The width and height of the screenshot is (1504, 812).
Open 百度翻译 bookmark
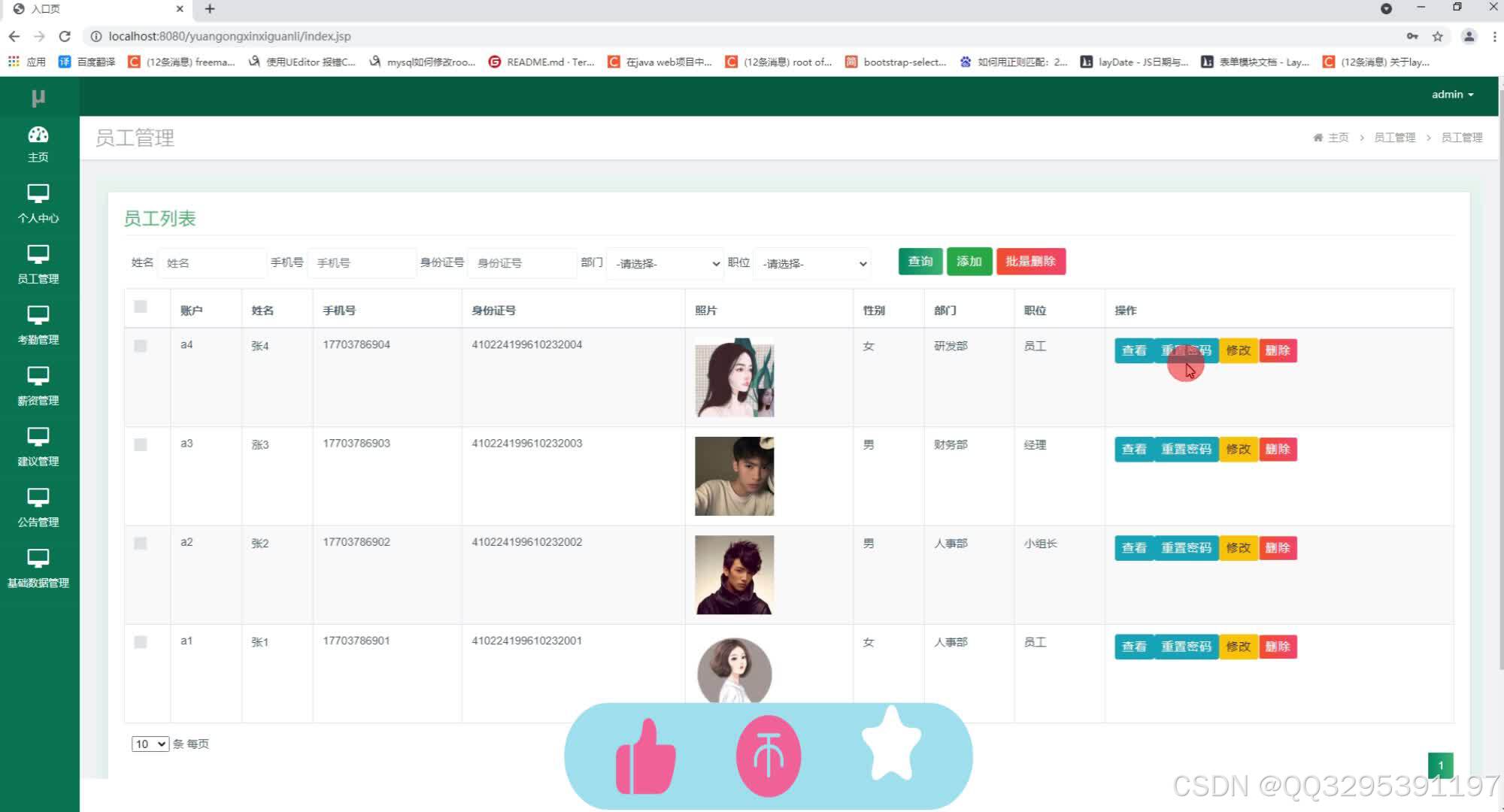[87, 62]
